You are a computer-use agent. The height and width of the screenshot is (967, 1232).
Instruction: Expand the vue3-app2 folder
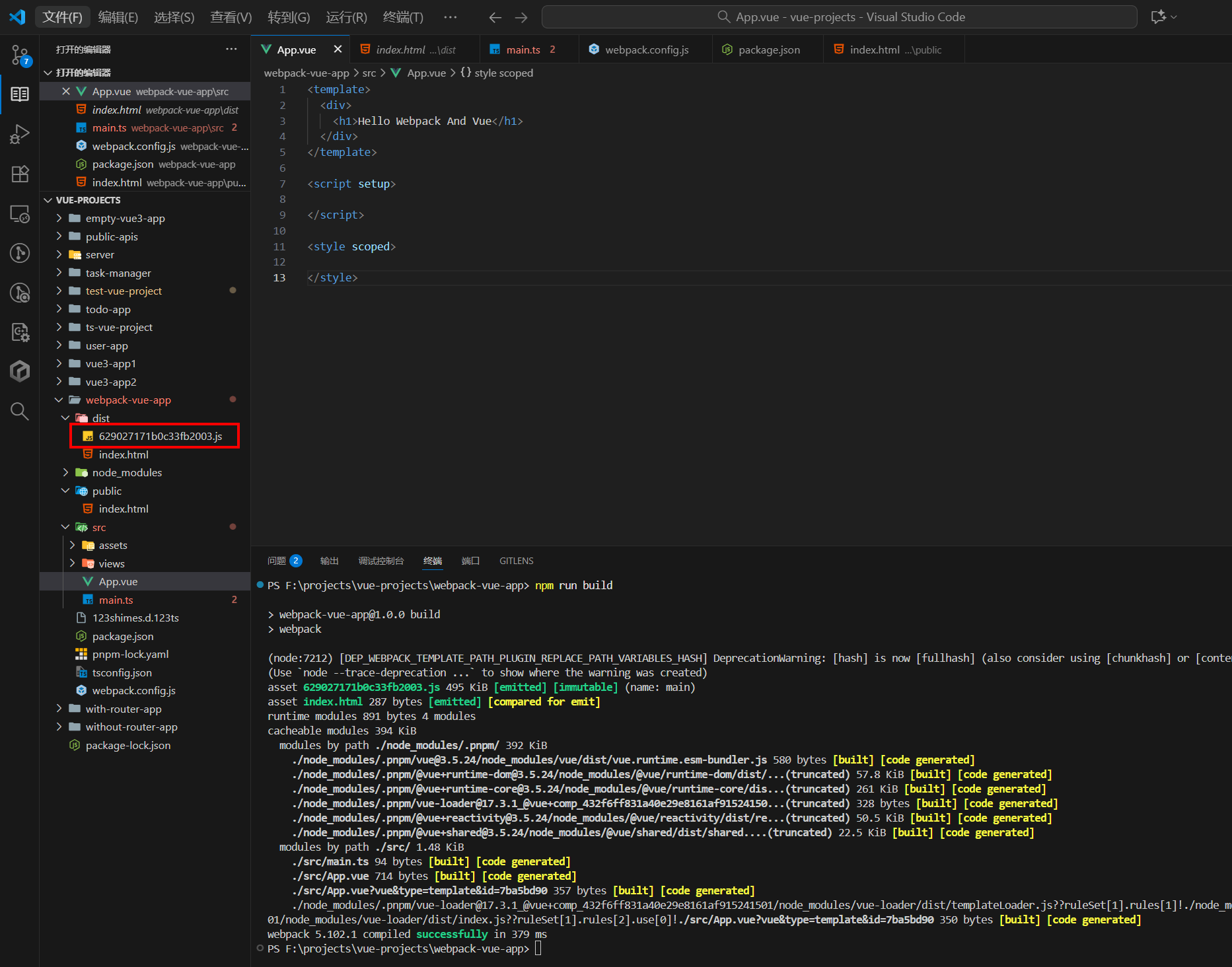pyautogui.click(x=59, y=382)
